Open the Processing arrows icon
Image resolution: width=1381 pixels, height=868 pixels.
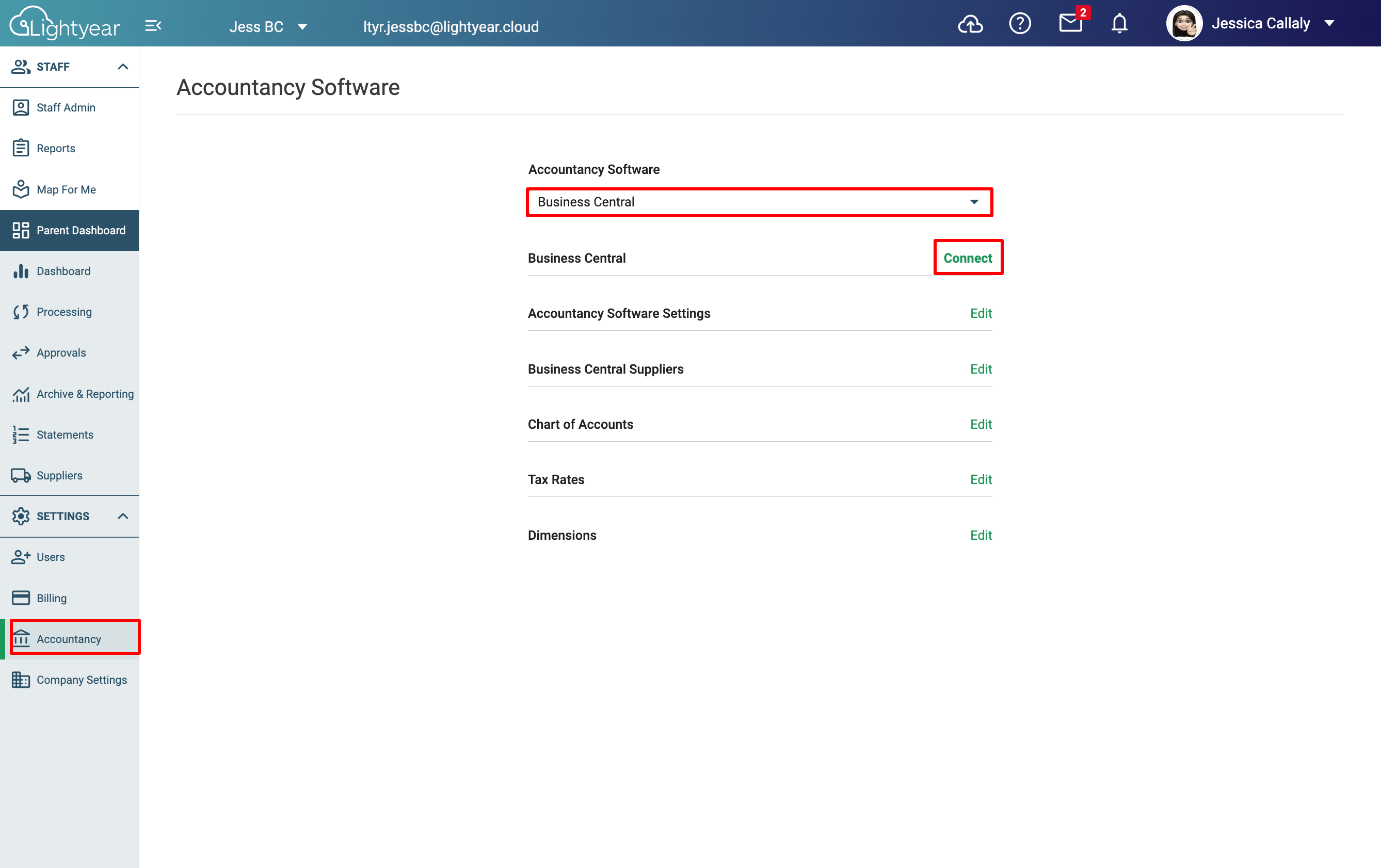coord(21,311)
